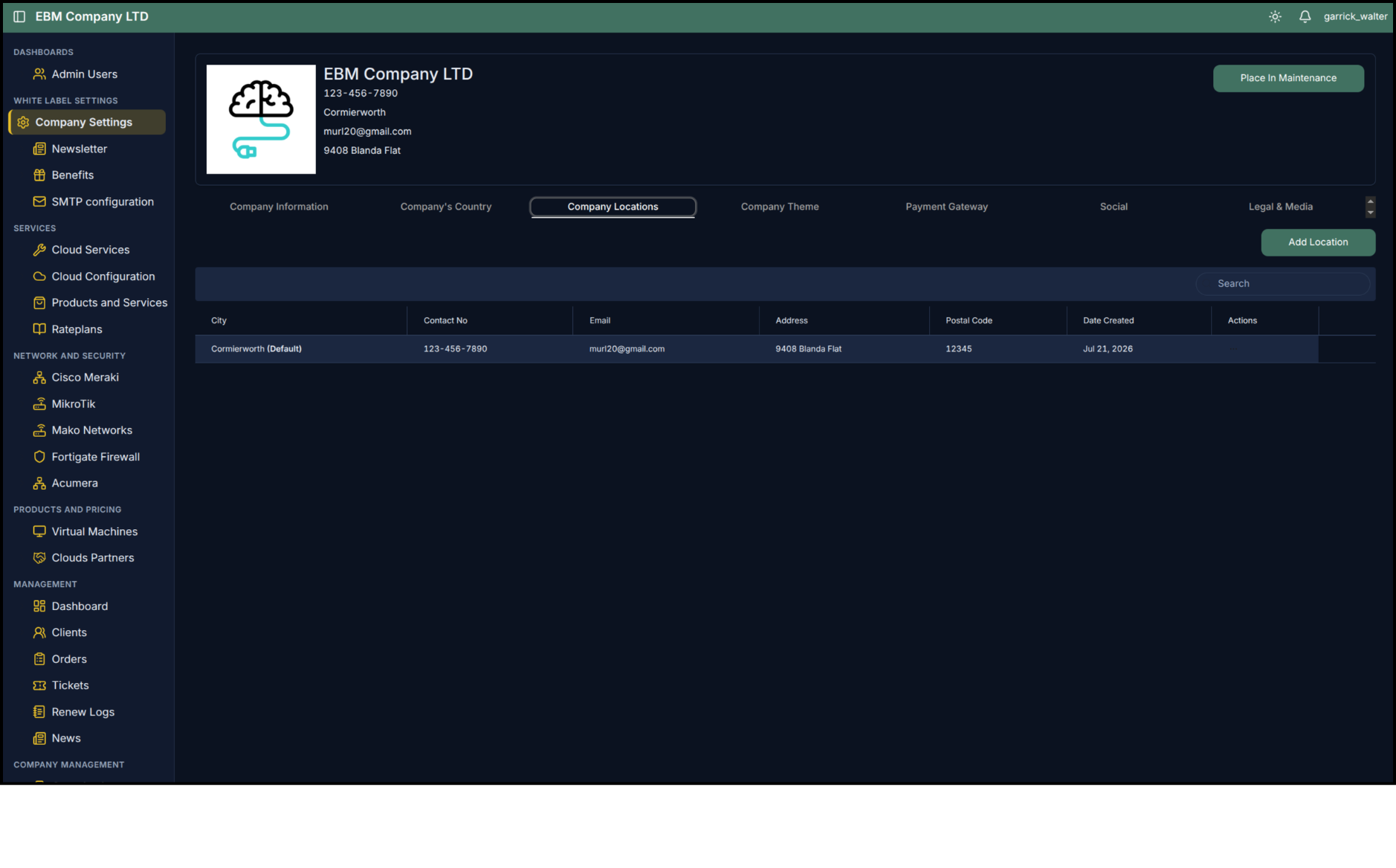Screen dimensions: 1396x868
Task: Go to Payment Gateway tab
Action: click(946, 207)
